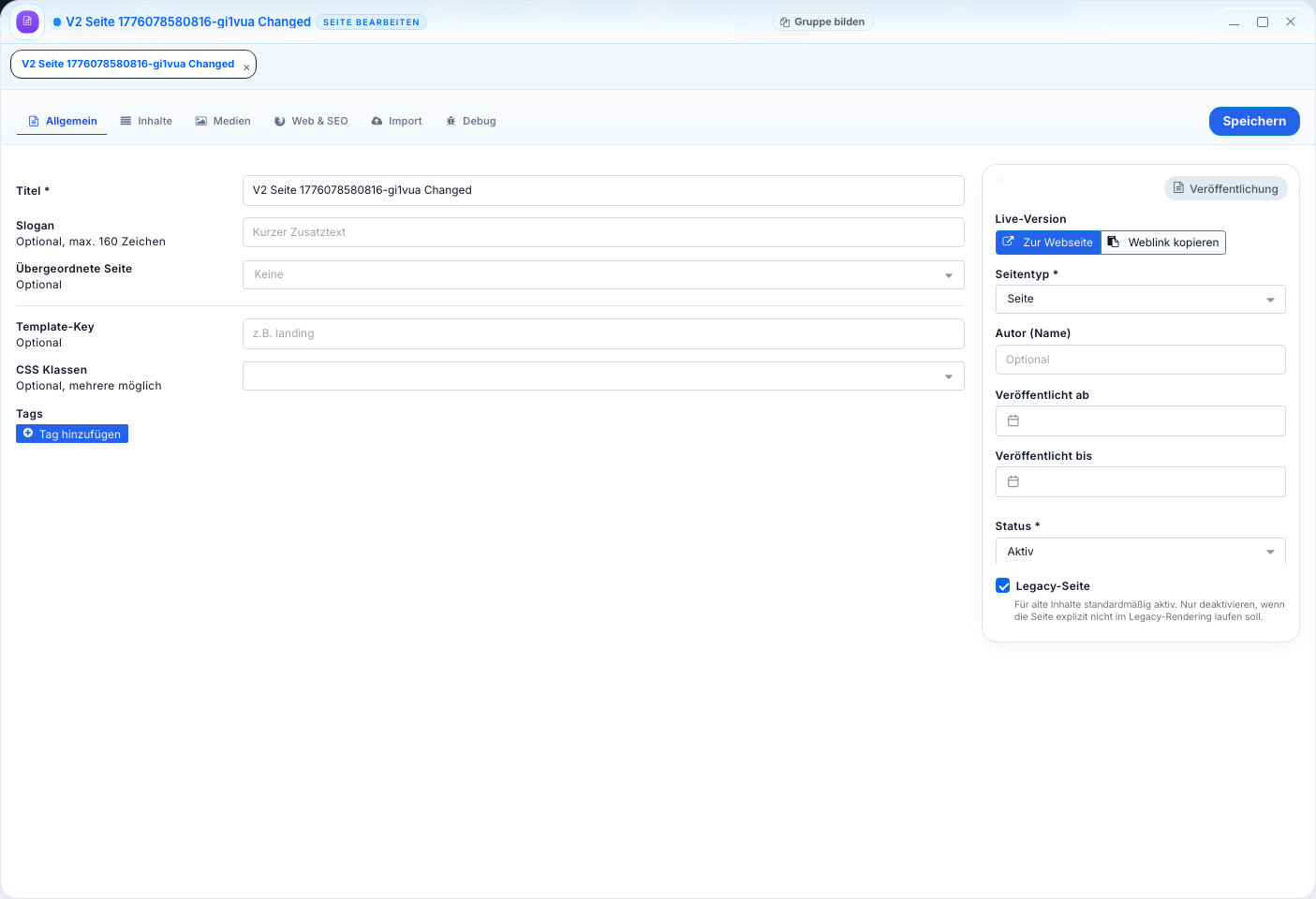1316x899 pixels.
Task: Copy the weblink via Weblink kopieren
Action: (1163, 243)
